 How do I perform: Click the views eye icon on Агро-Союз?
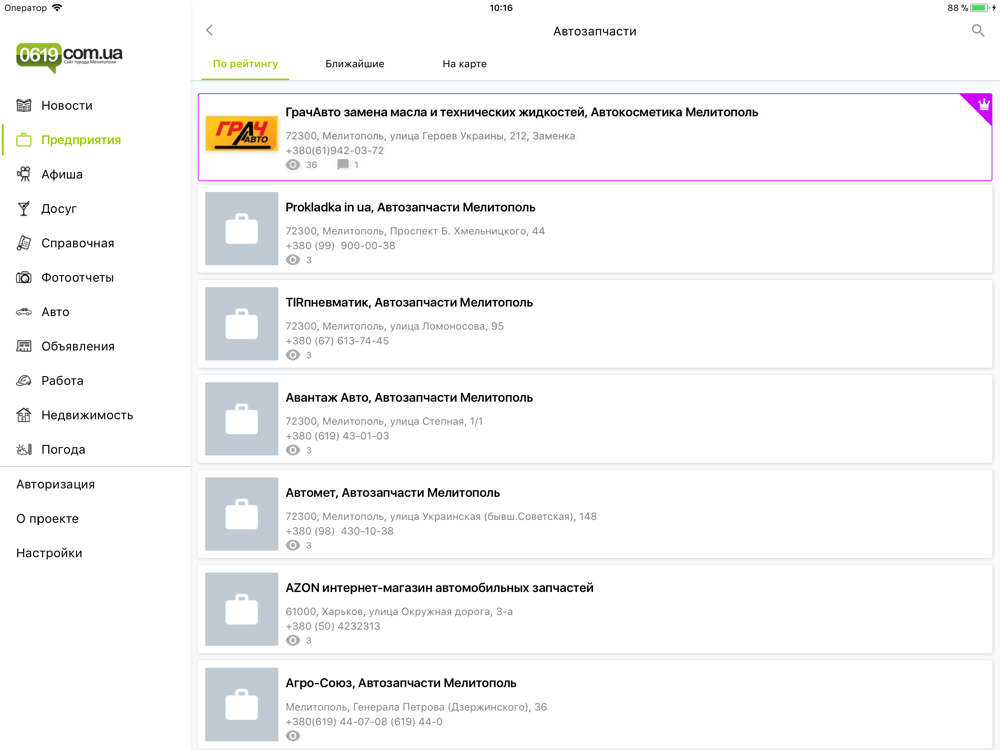point(293,735)
